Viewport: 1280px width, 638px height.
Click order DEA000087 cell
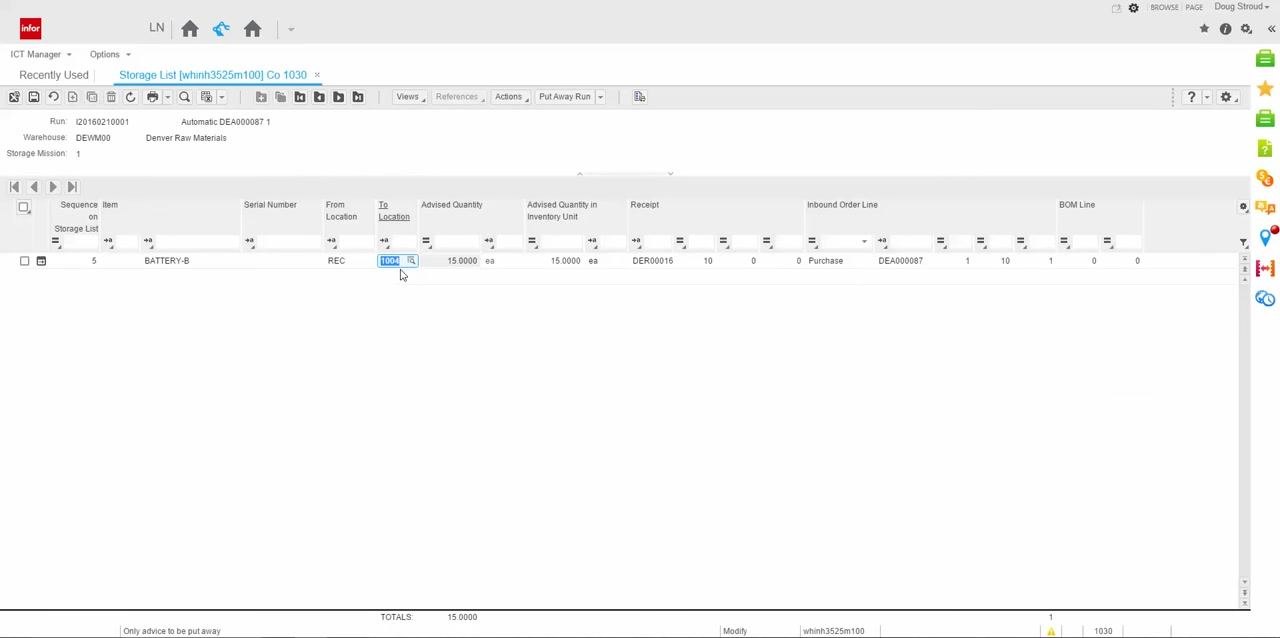[x=900, y=261]
